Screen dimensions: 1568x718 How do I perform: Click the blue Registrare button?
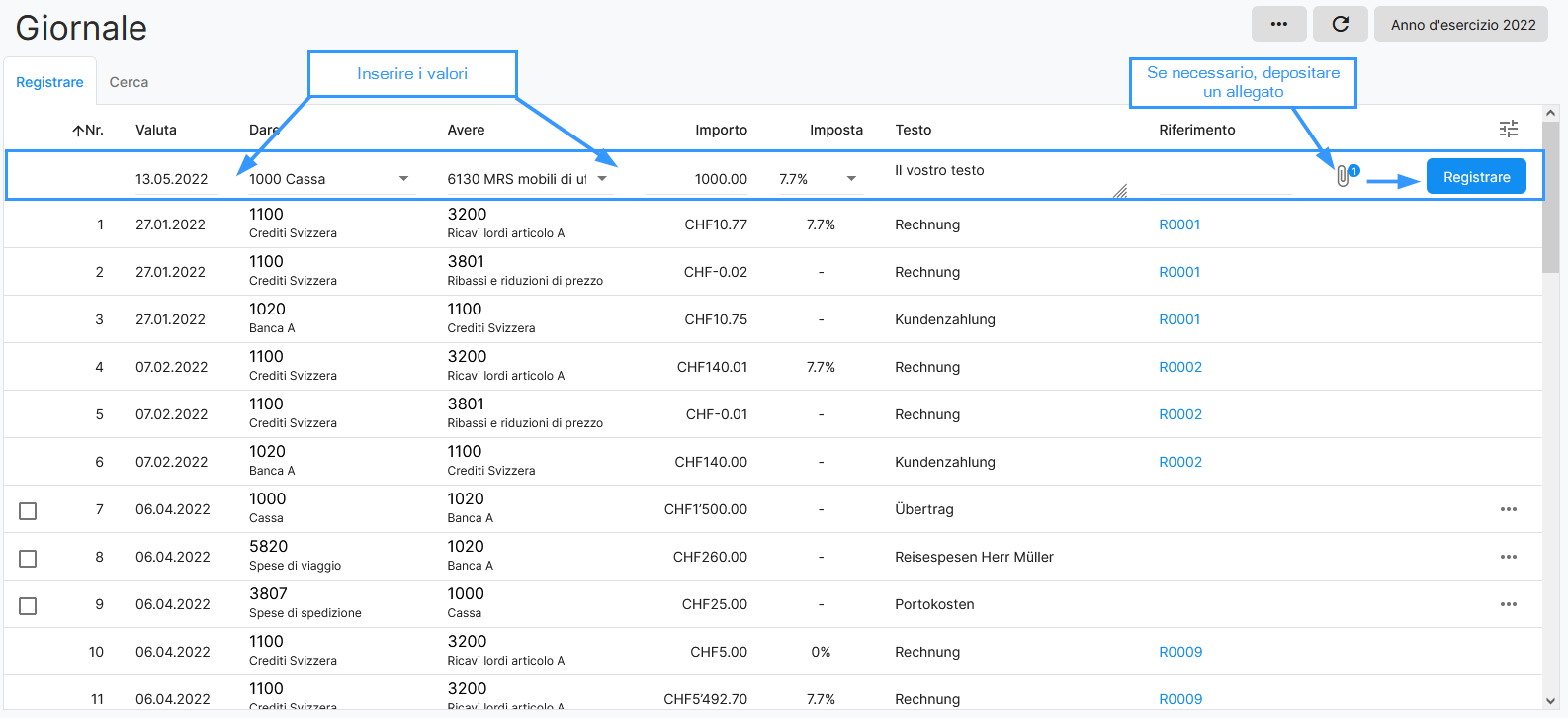click(1476, 176)
